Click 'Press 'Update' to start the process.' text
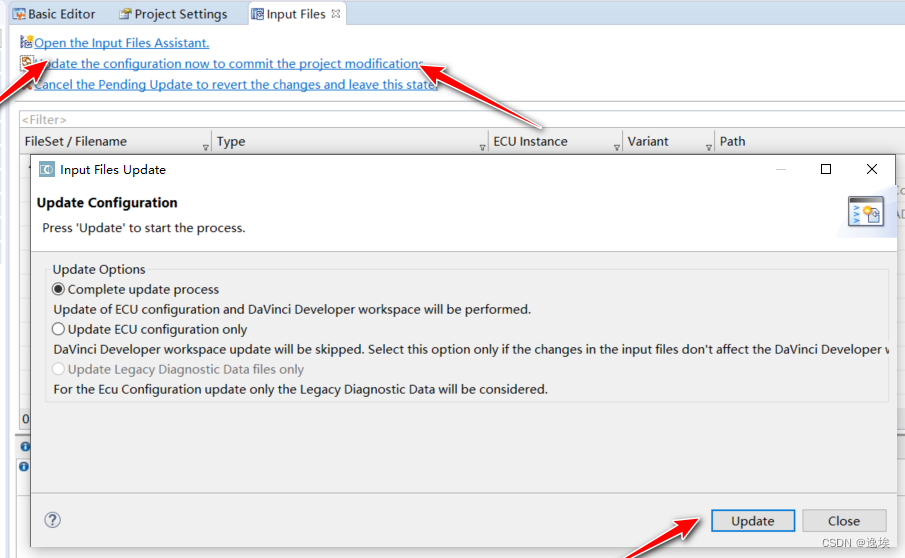The height and width of the screenshot is (558, 905). 144,228
